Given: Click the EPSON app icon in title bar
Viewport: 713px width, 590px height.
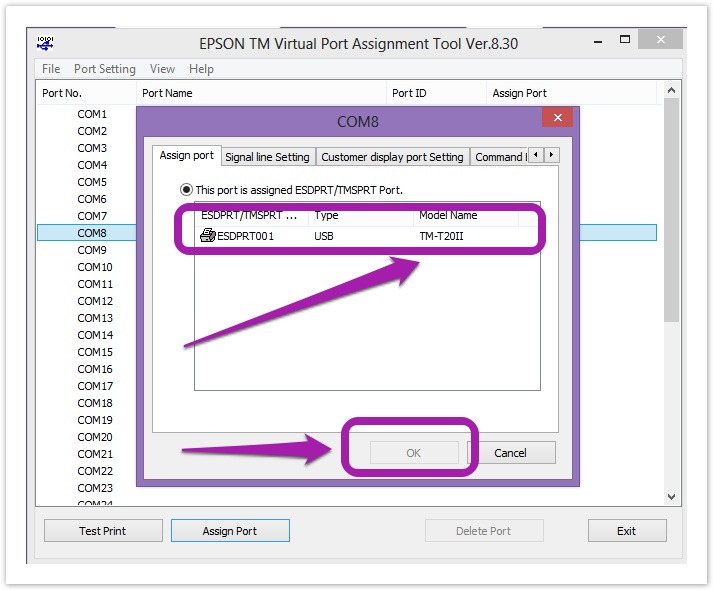Looking at the screenshot, I should (x=46, y=43).
